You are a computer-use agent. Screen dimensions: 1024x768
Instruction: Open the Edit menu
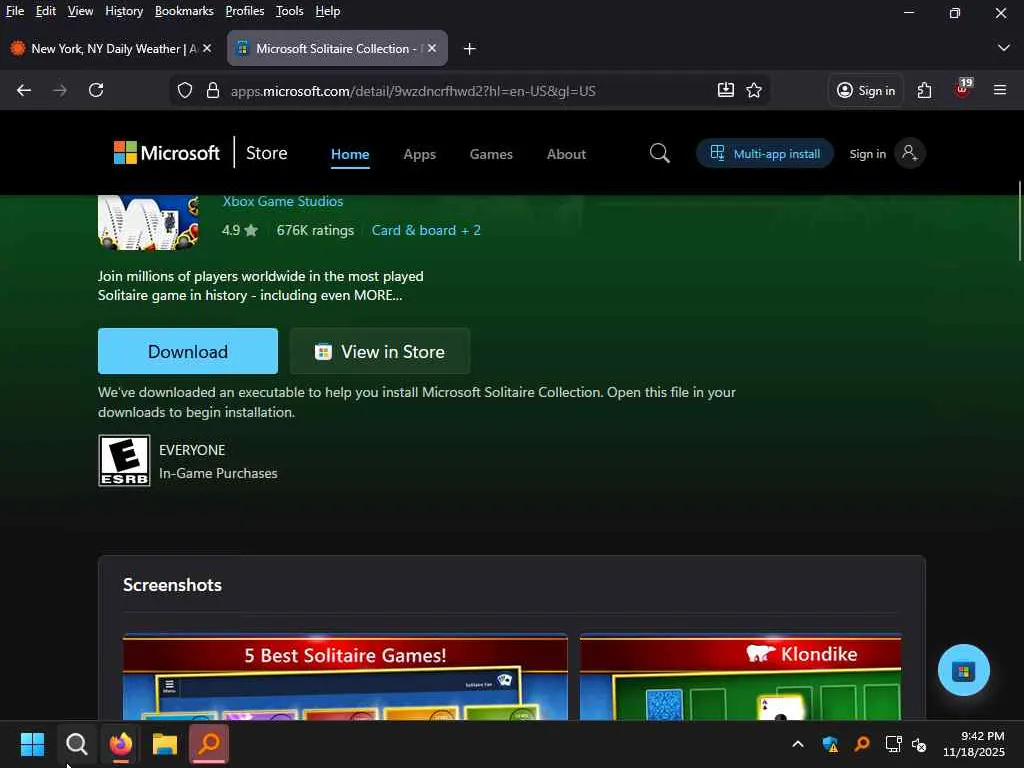click(46, 11)
